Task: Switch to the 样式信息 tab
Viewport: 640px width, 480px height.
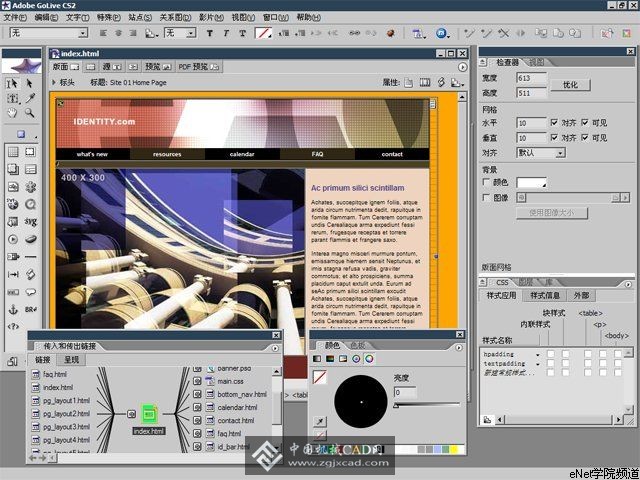Action: pos(544,296)
